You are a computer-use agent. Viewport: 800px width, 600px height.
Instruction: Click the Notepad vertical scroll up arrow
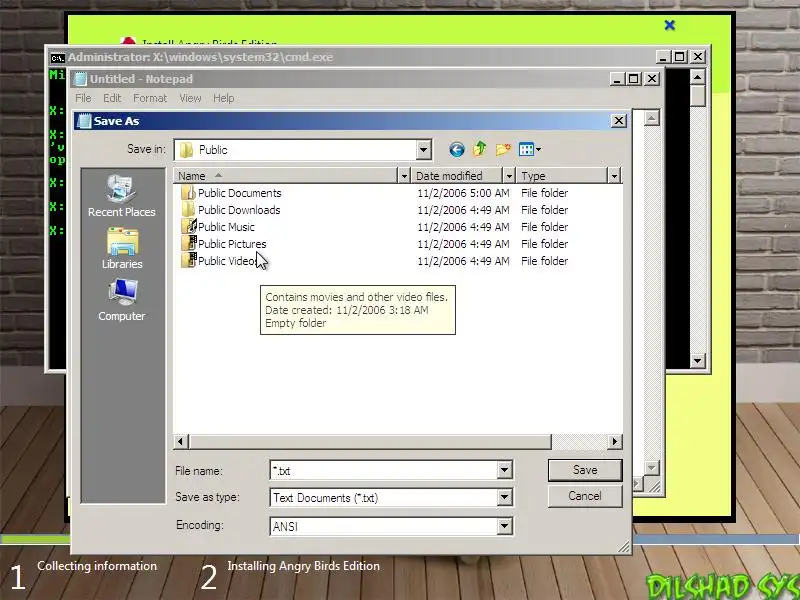coord(652,118)
